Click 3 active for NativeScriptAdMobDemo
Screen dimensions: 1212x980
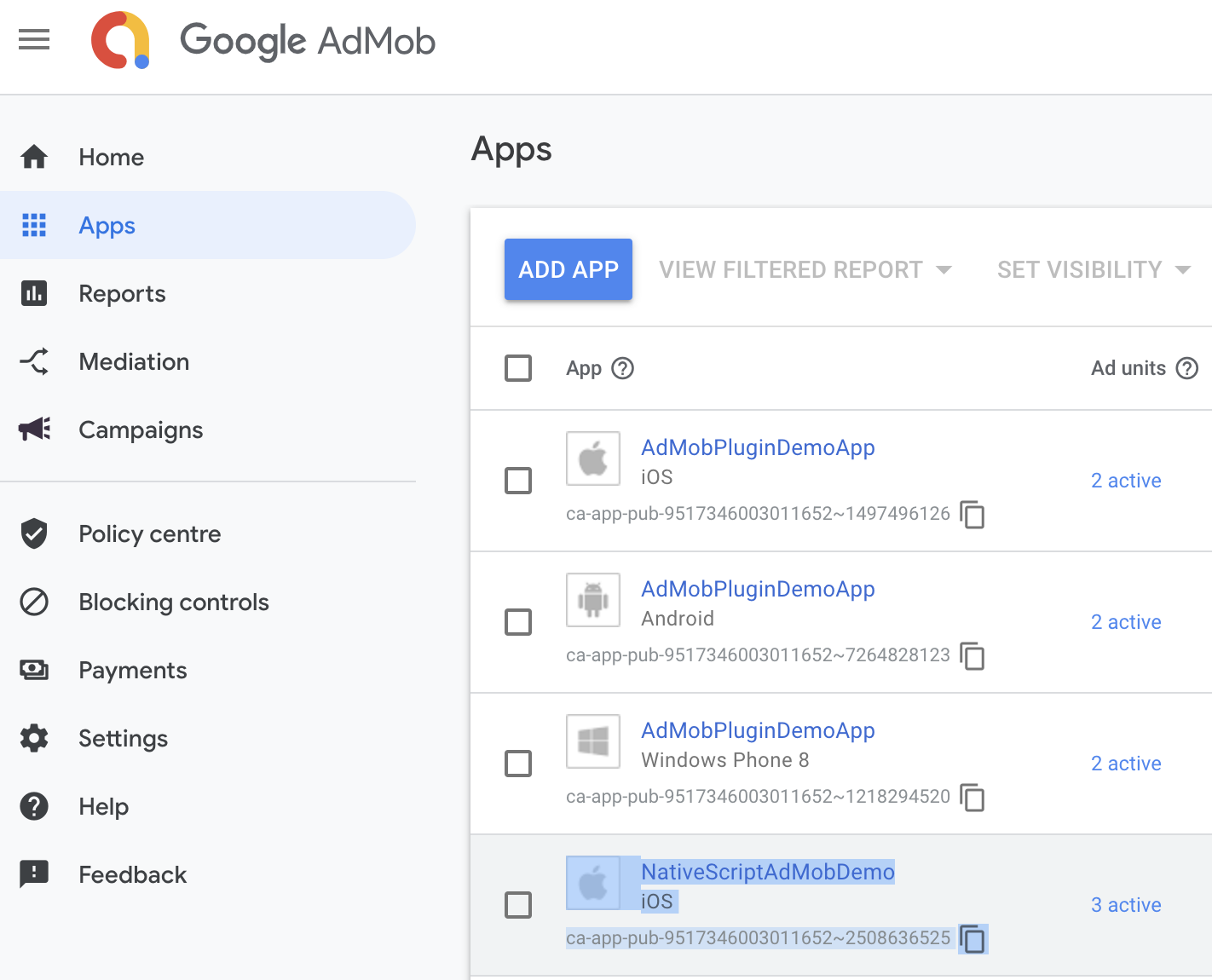tap(1126, 905)
